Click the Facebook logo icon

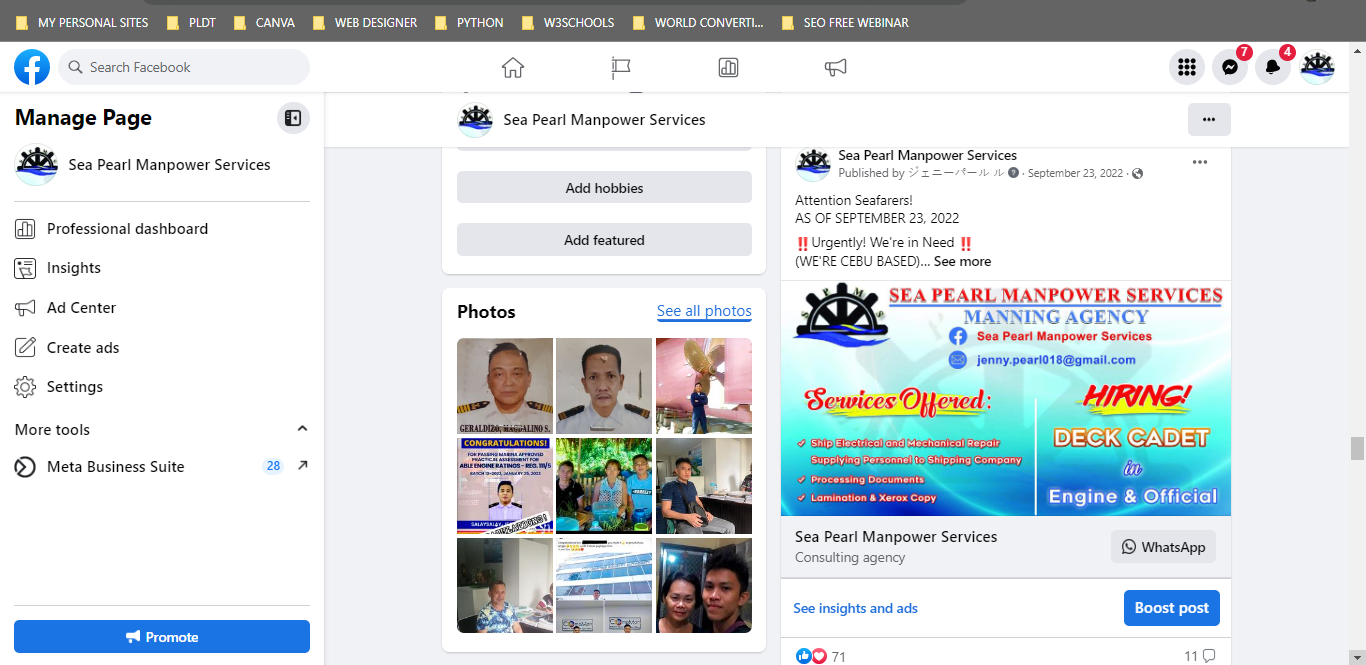coord(32,67)
